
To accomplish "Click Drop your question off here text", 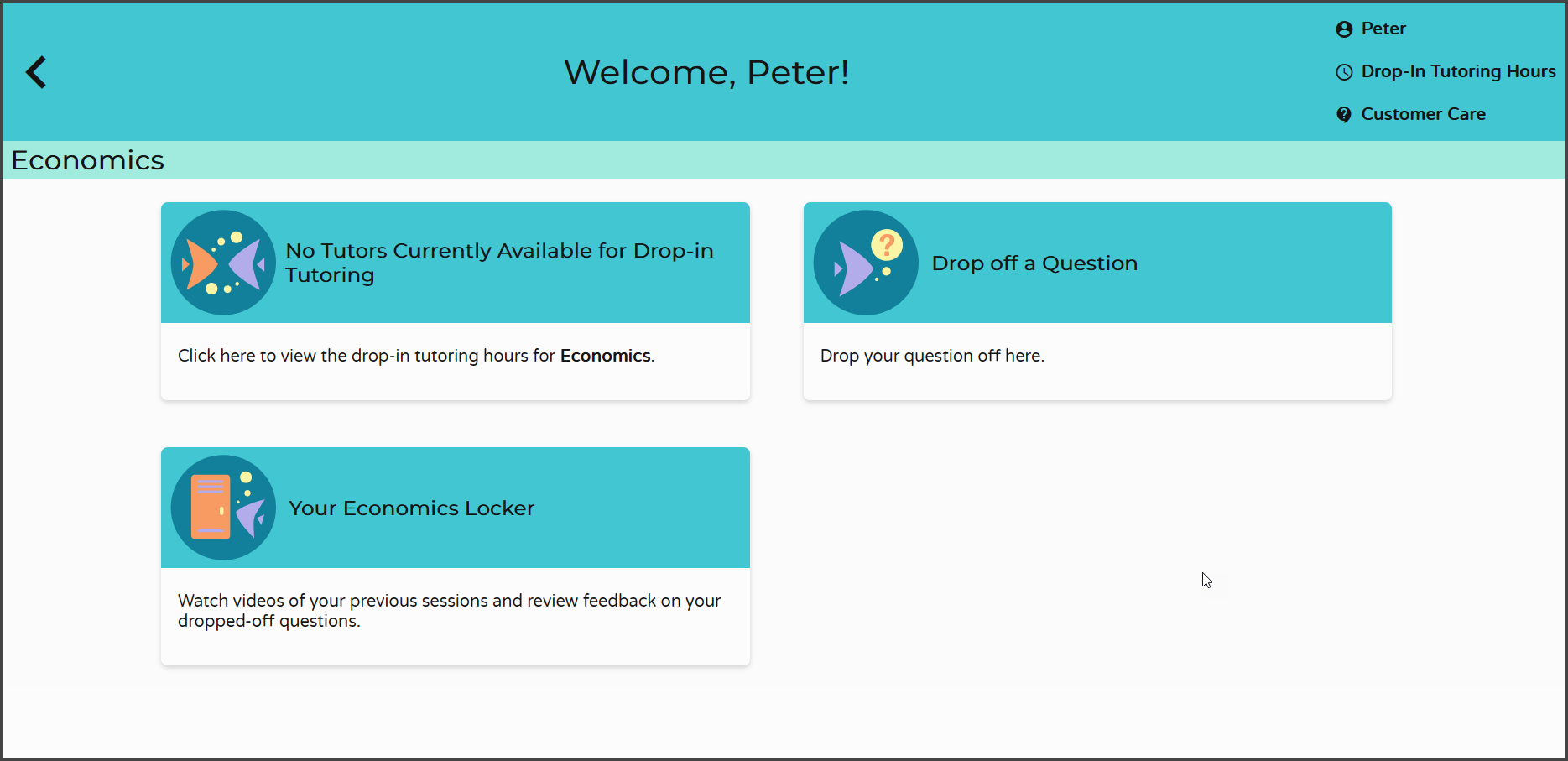I will (932, 355).
